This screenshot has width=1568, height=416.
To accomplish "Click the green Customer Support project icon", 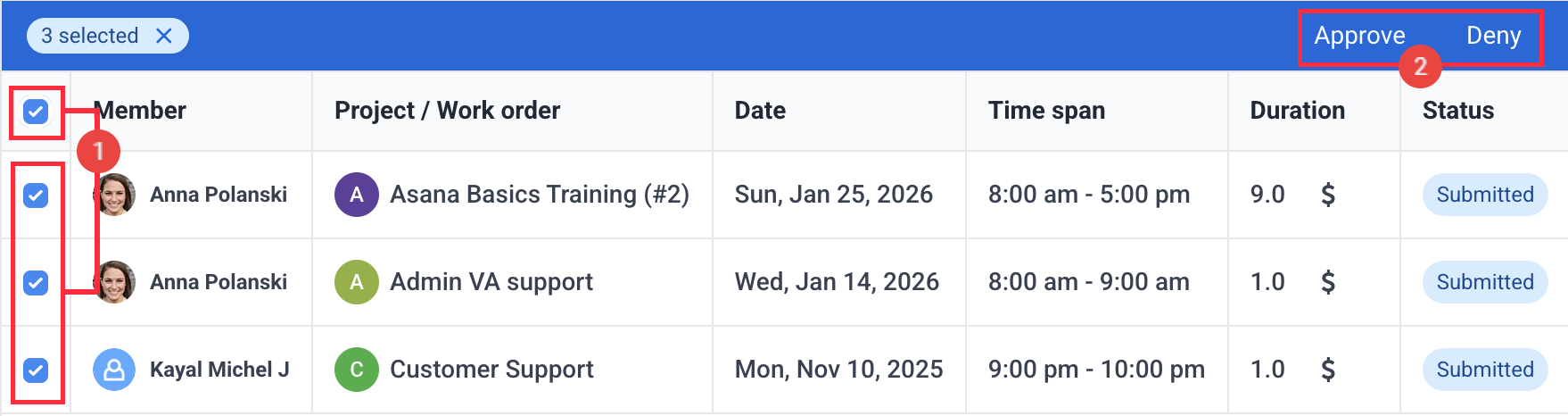I will pos(356,370).
